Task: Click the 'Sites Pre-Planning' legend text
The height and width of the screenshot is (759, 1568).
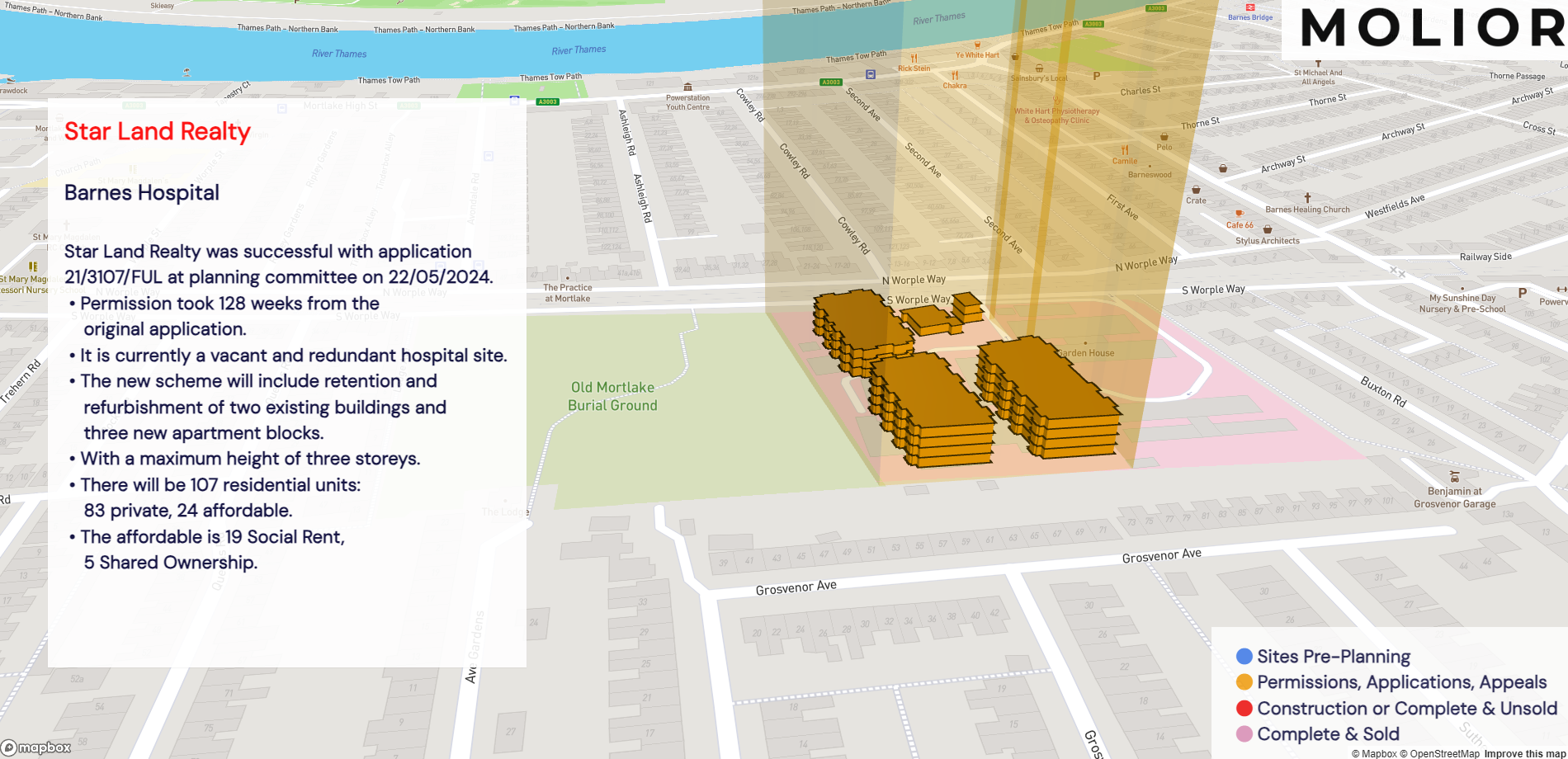Action: coord(1334,657)
